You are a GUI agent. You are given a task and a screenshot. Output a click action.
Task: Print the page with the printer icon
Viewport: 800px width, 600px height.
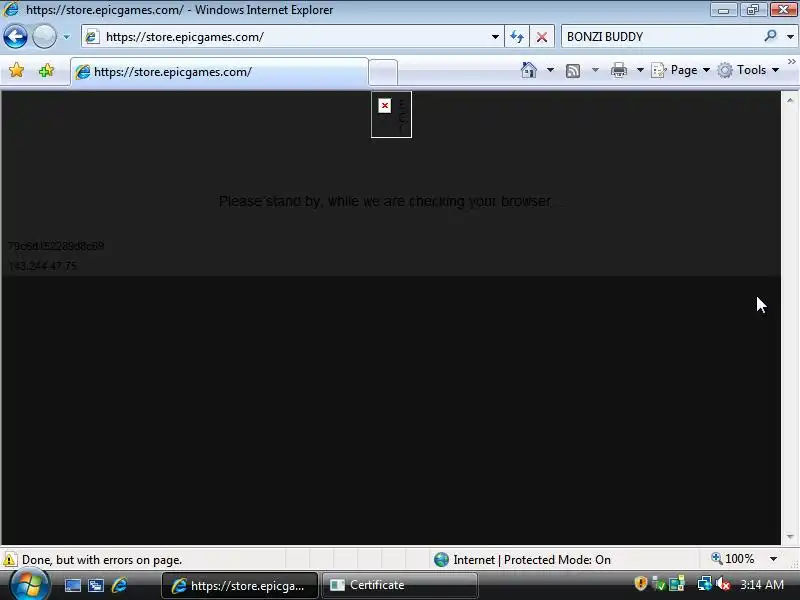619,70
